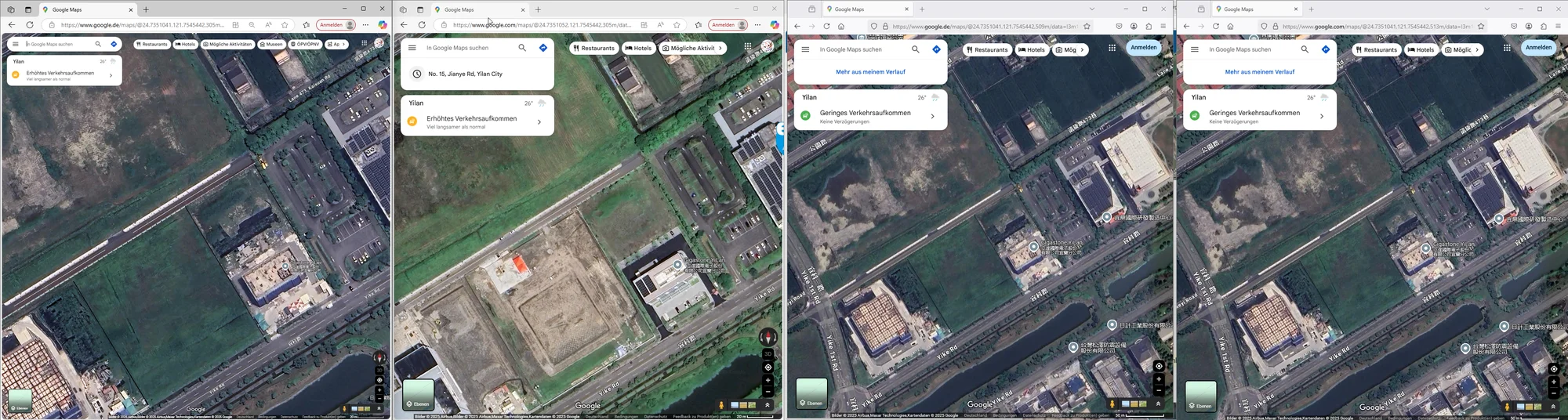Expand category chips arrow in google.de Edge window

point(344,44)
